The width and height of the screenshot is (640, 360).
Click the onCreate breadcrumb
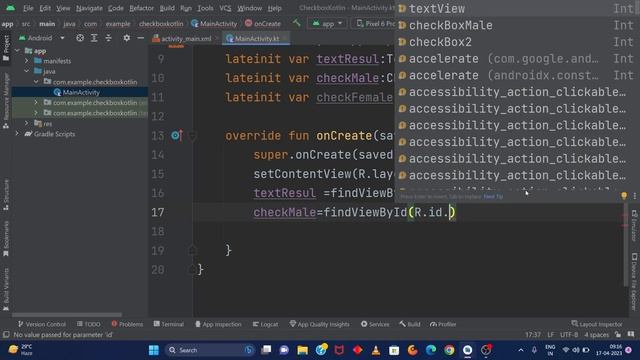[x=263, y=24]
